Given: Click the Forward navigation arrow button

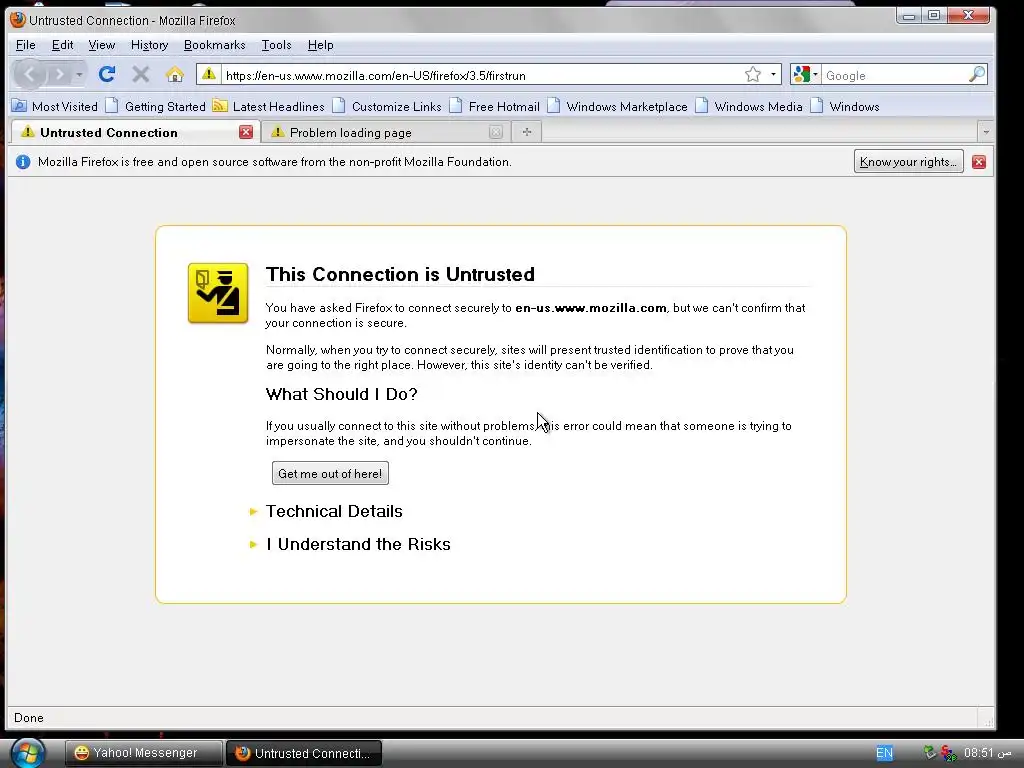Looking at the screenshot, I should [x=59, y=74].
